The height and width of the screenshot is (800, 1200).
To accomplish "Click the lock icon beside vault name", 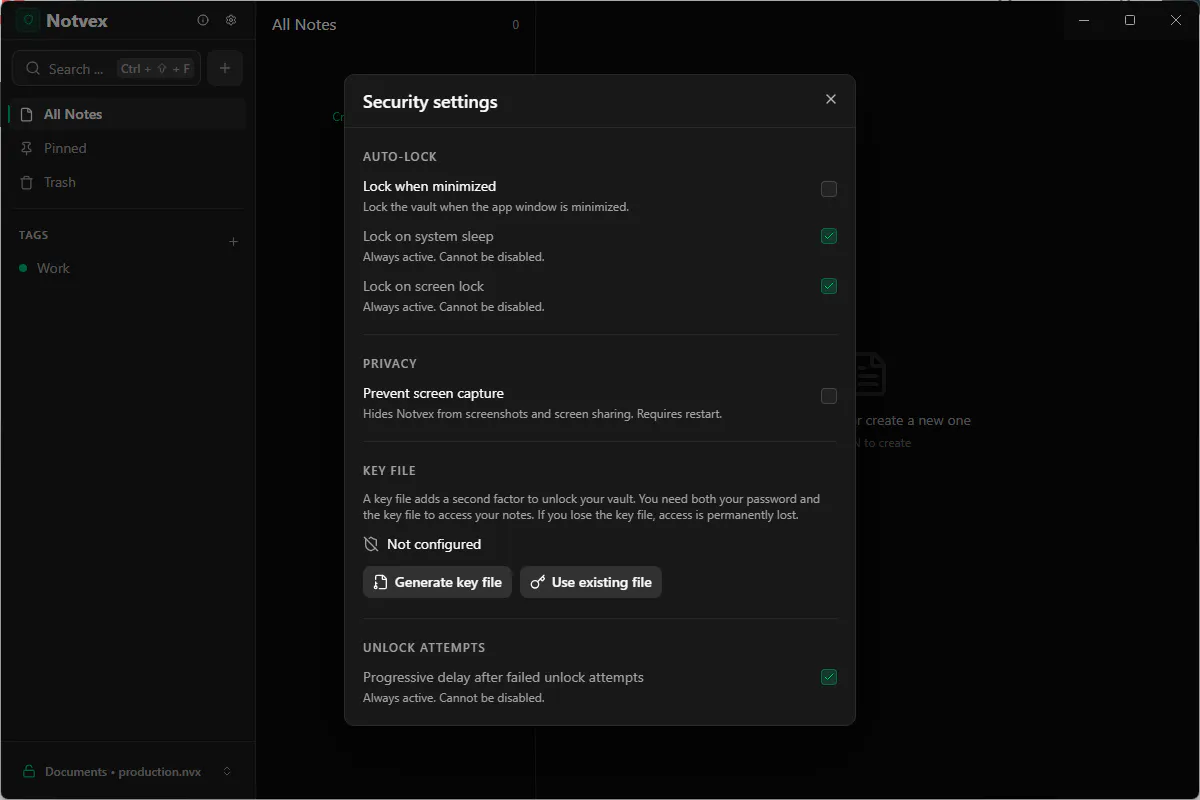I will [28, 771].
